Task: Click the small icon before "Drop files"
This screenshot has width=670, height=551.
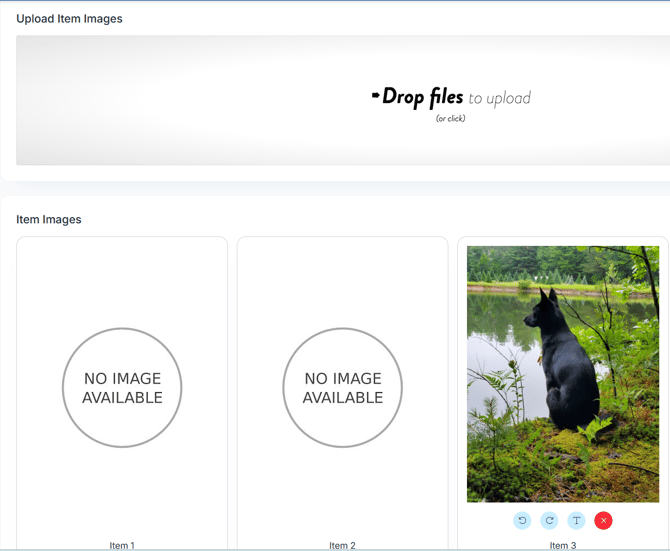Action: coord(375,96)
